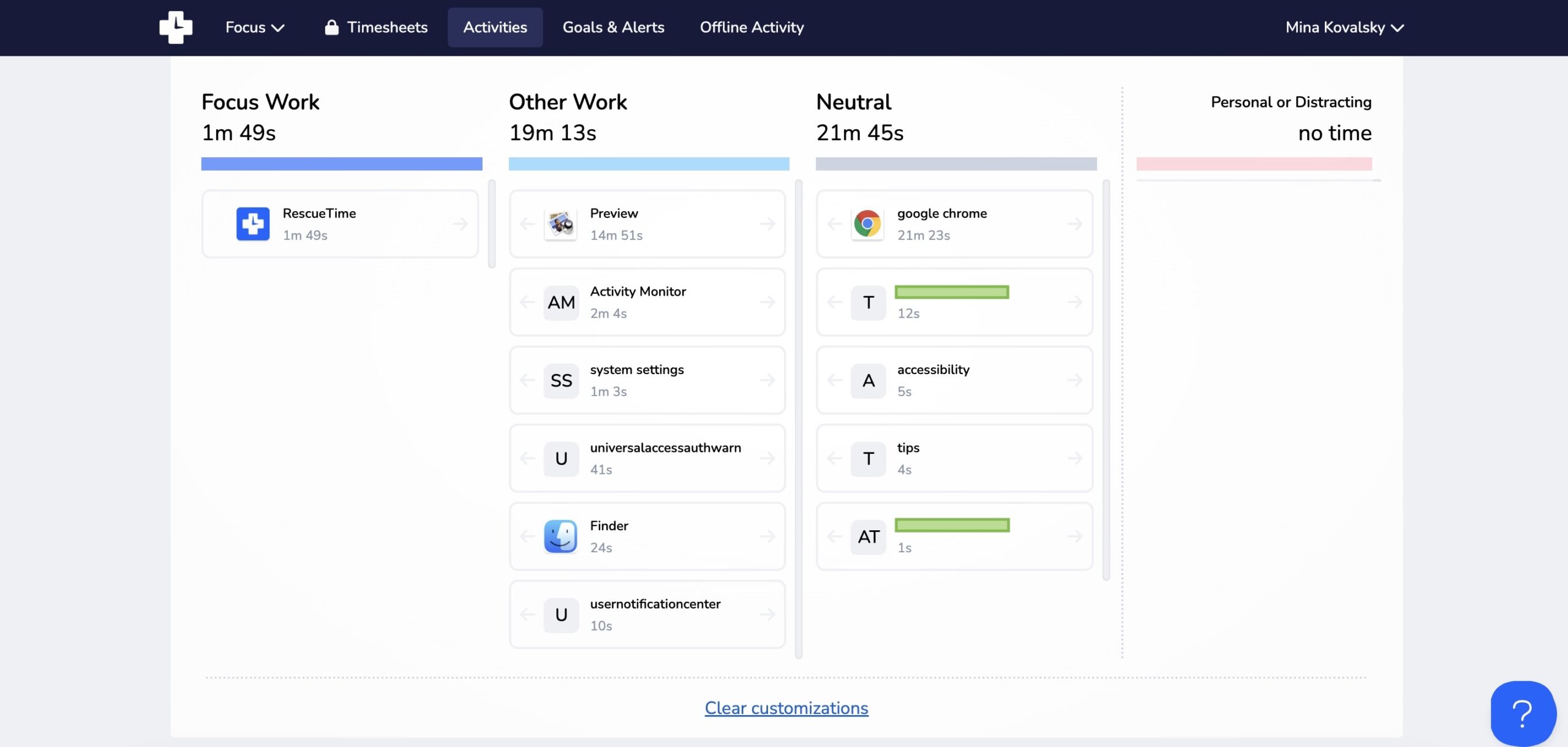Move Finder right with arrow
1568x747 pixels.
767,536
